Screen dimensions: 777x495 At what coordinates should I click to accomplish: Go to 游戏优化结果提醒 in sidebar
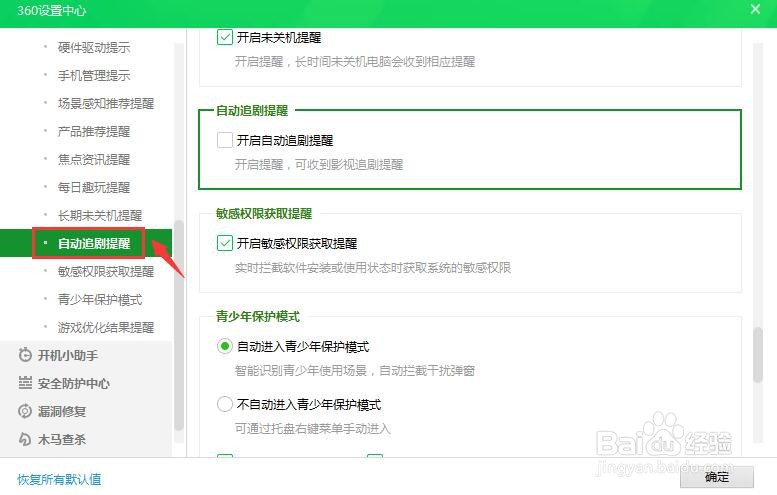(x=106, y=328)
